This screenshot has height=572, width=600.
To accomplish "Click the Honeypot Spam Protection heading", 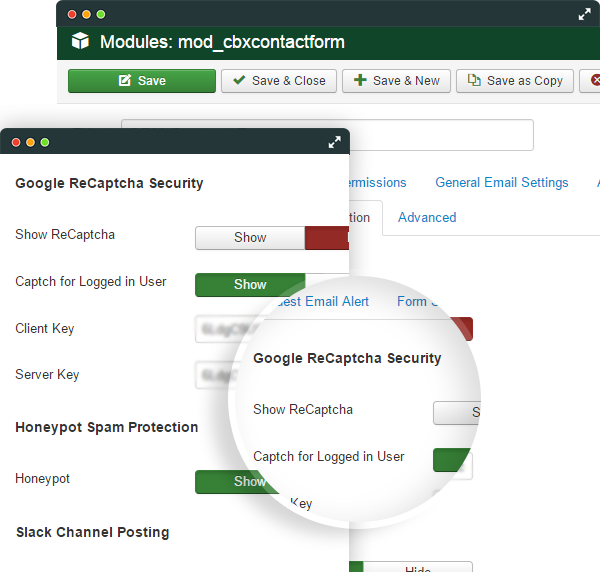I will click(107, 427).
